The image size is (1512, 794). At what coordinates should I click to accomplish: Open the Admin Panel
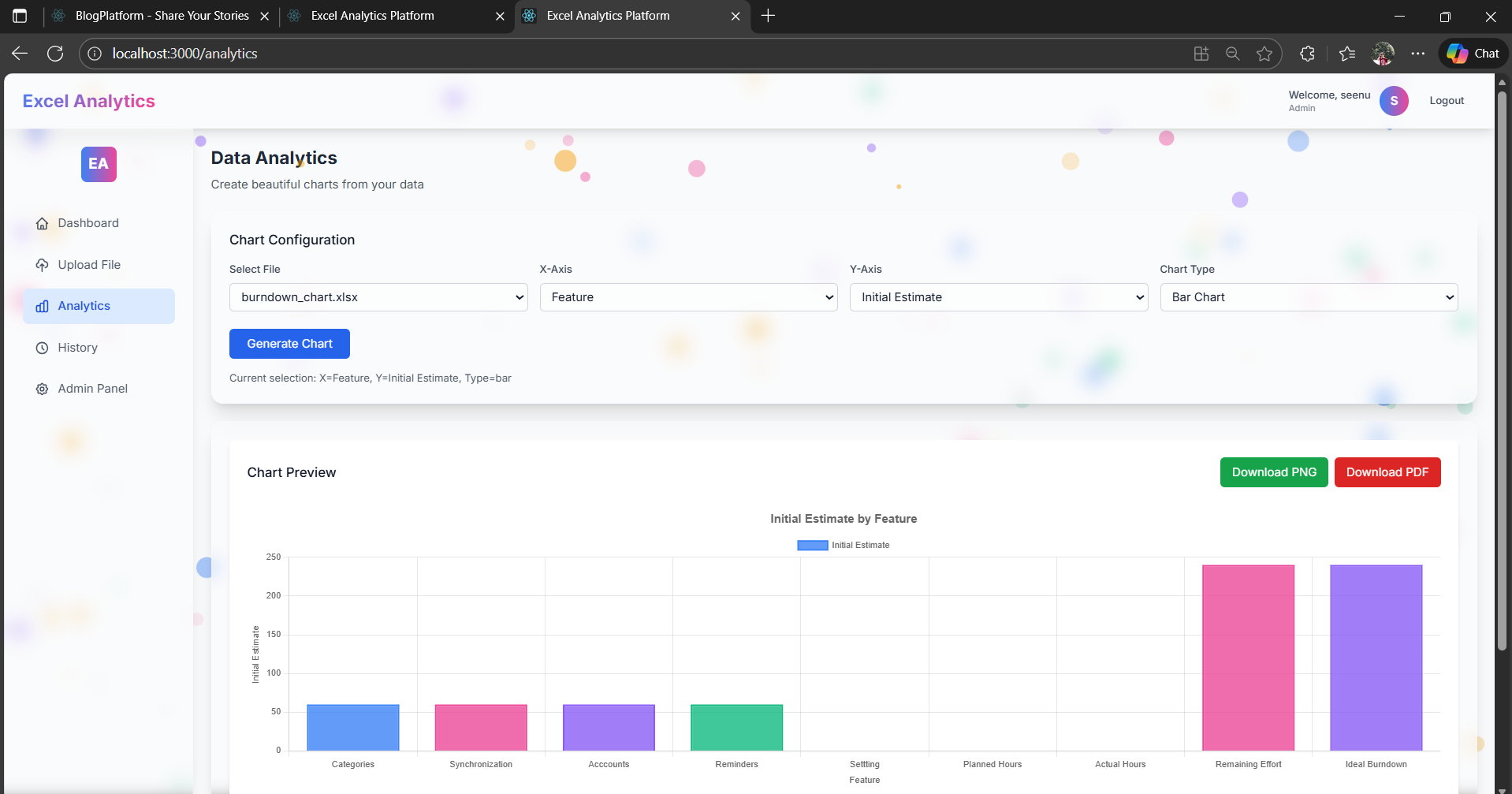(x=99, y=389)
